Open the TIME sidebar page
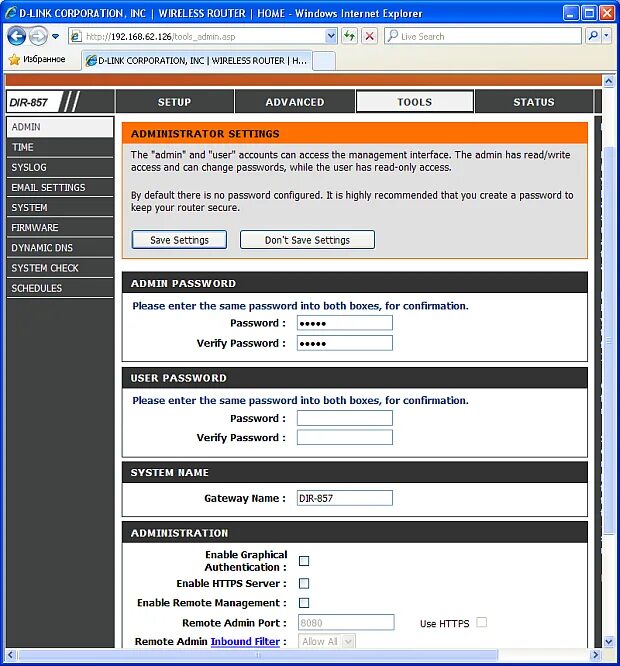 click(60, 147)
